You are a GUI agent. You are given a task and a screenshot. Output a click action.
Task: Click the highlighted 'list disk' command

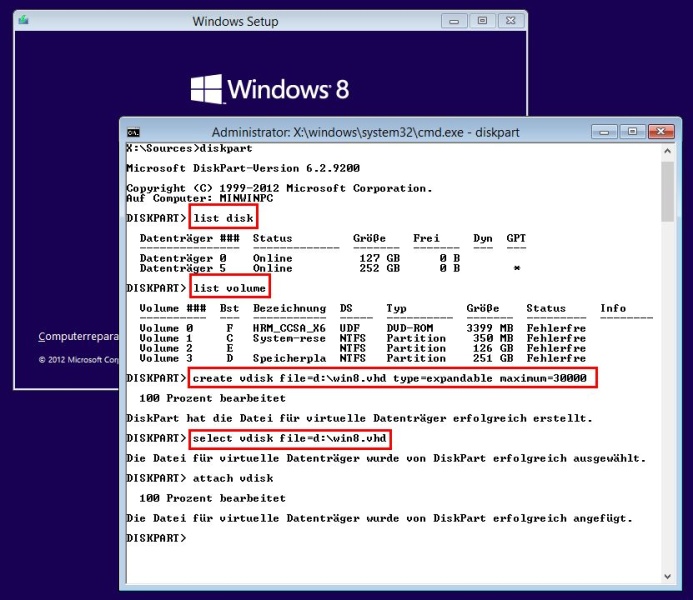[x=223, y=218]
